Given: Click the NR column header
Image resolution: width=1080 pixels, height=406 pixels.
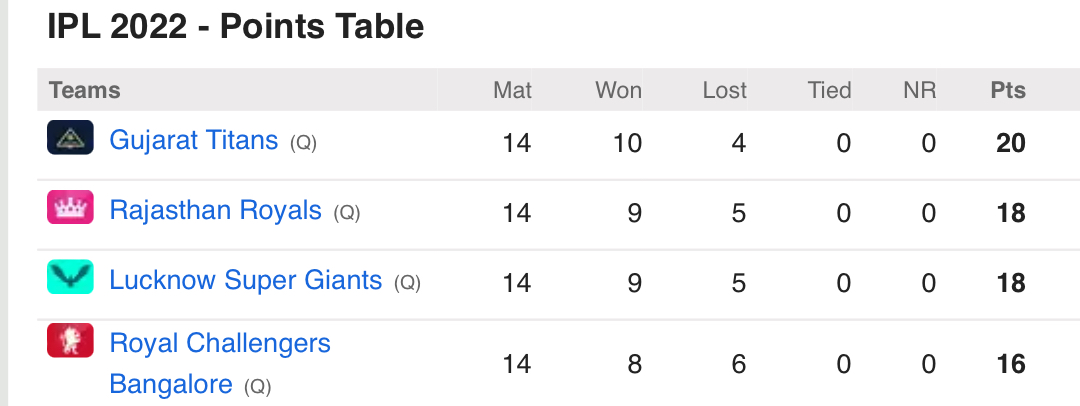Looking at the screenshot, I should click(x=920, y=90).
